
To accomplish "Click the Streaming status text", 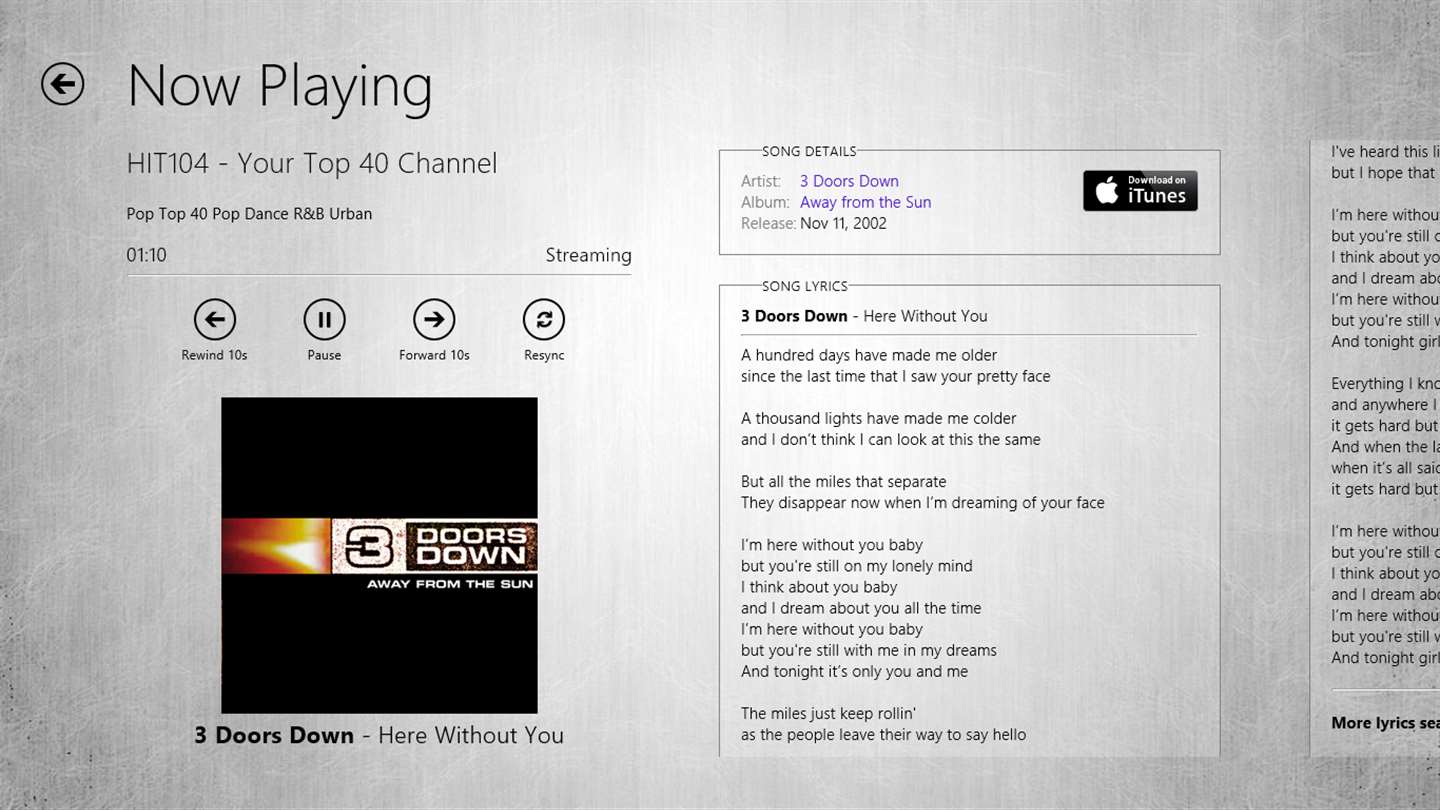I will [588, 255].
